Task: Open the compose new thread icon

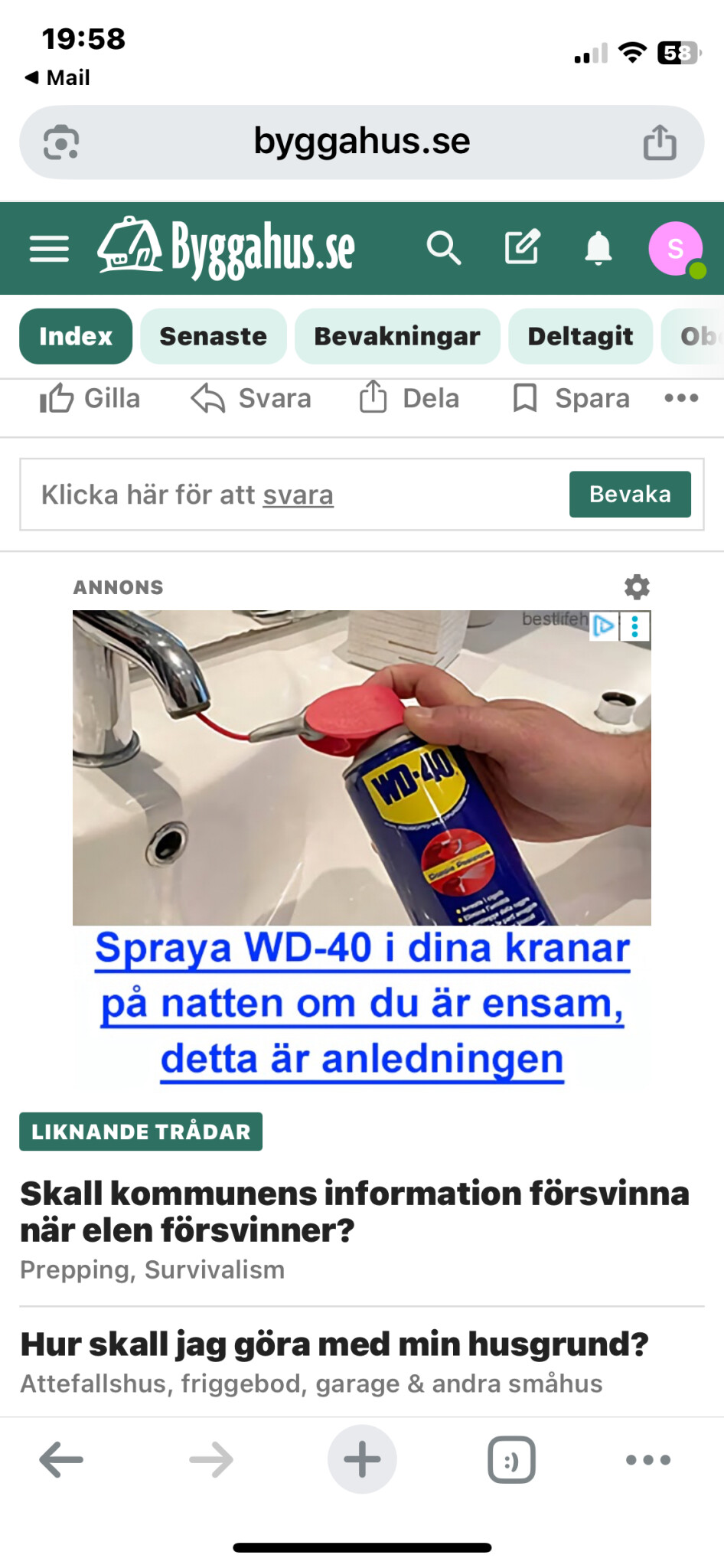Action: point(522,247)
